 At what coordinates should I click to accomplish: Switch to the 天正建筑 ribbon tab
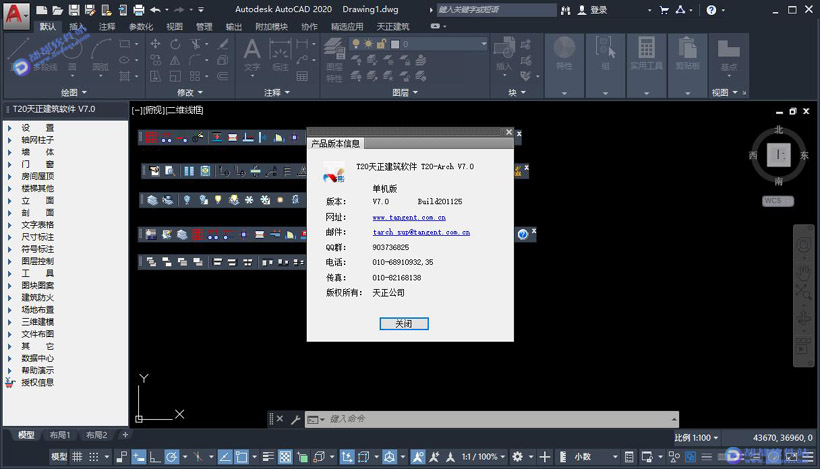(x=393, y=26)
